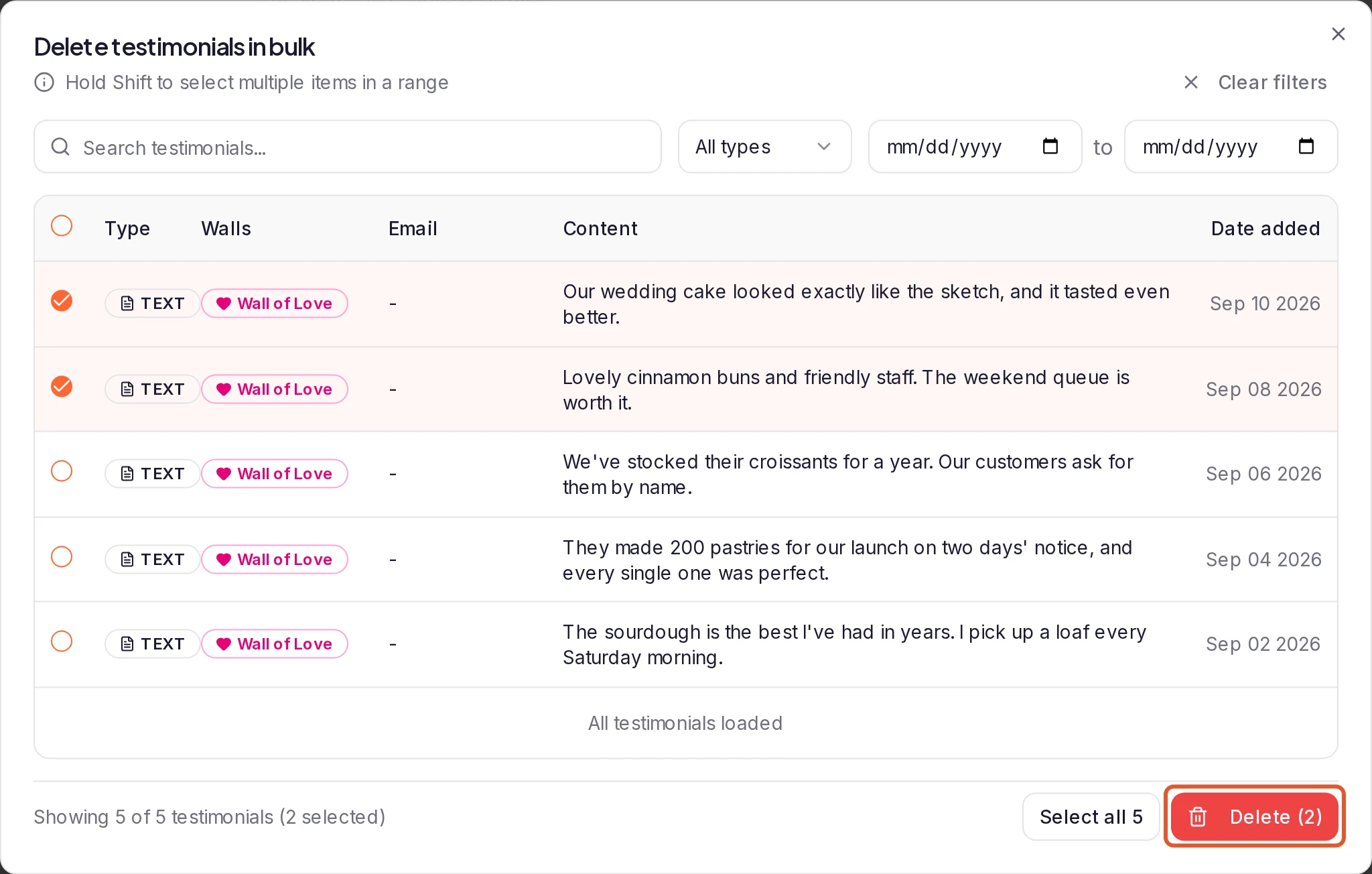The width and height of the screenshot is (1372, 874).
Task: Uncheck the wedding cake testimonial
Action: (62, 301)
